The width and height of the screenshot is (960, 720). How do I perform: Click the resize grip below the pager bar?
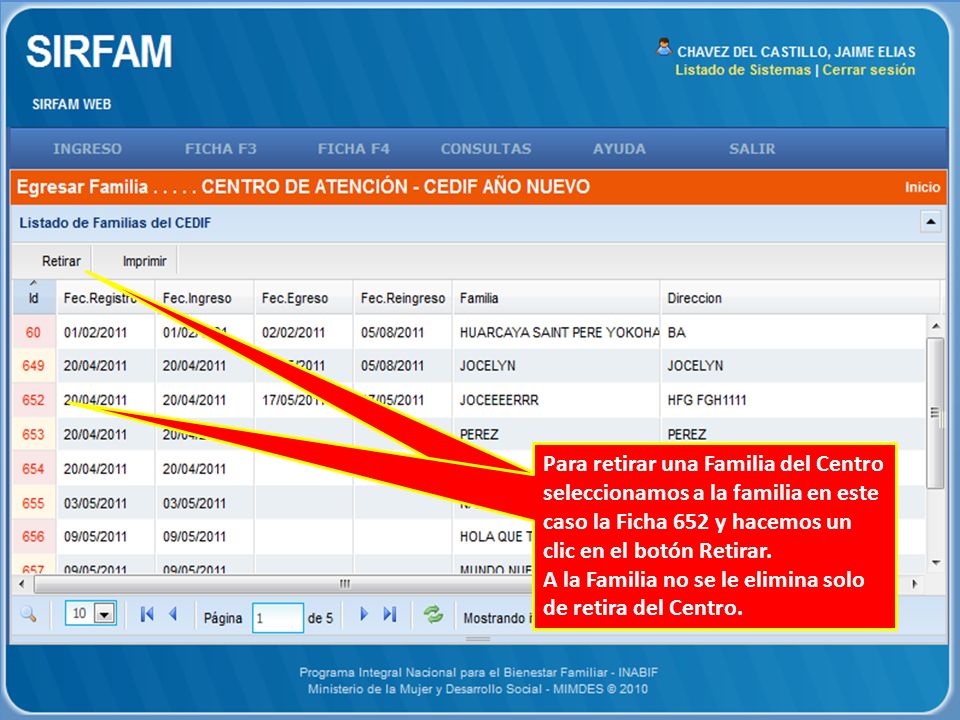coord(478,639)
